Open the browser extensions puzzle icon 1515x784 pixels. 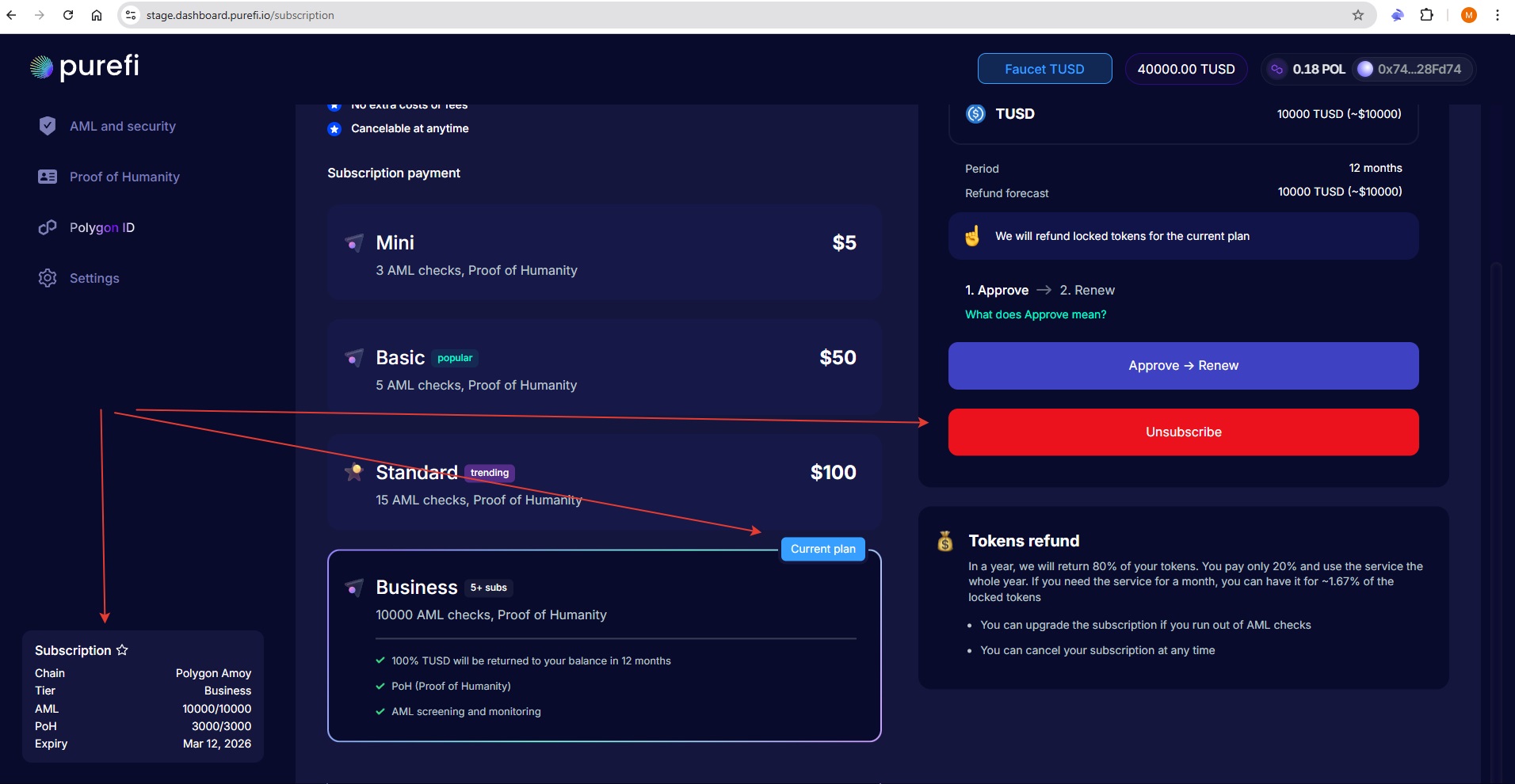click(1426, 15)
